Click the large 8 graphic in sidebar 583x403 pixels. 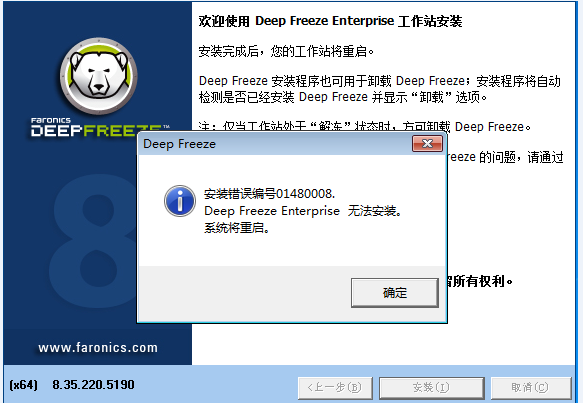point(93,242)
